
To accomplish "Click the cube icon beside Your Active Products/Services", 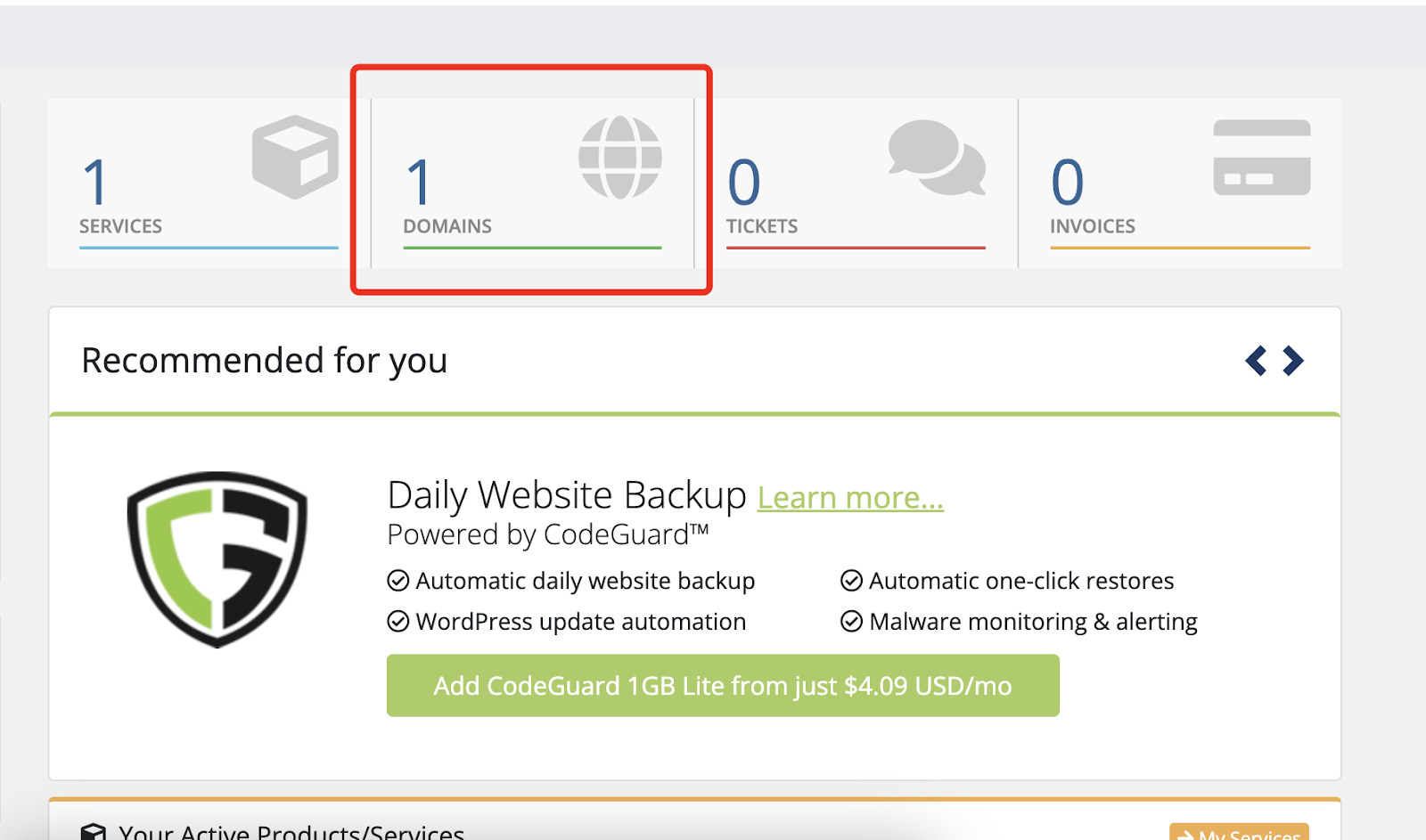I will click(94, 832).
